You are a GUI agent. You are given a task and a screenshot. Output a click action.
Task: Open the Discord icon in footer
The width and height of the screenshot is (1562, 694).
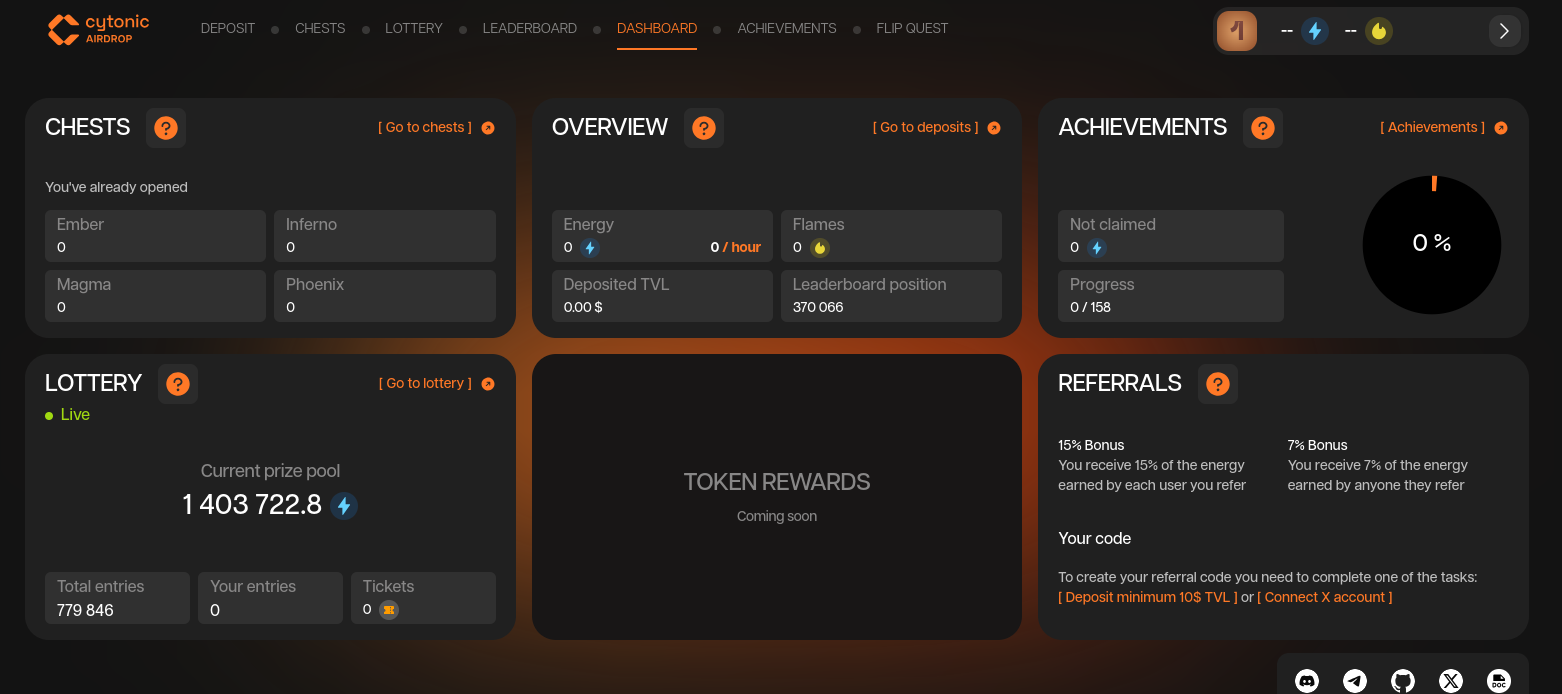[x=1307, y=681]
